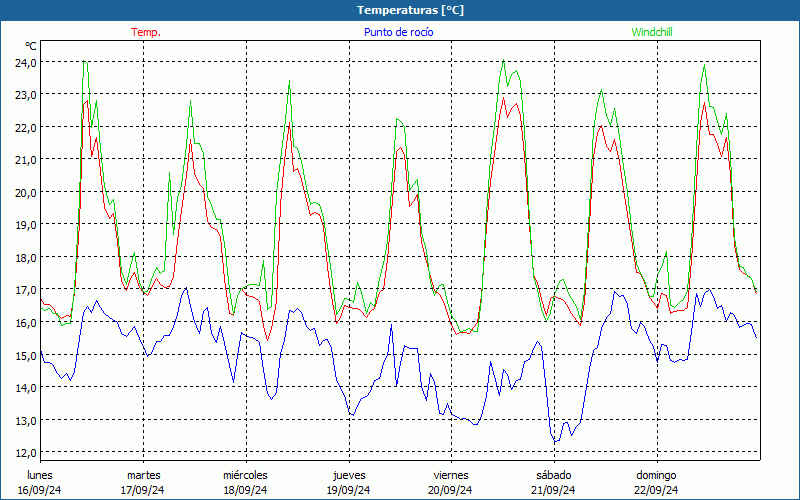Click the '13,0' y-axis value

(x=26, y=421)
